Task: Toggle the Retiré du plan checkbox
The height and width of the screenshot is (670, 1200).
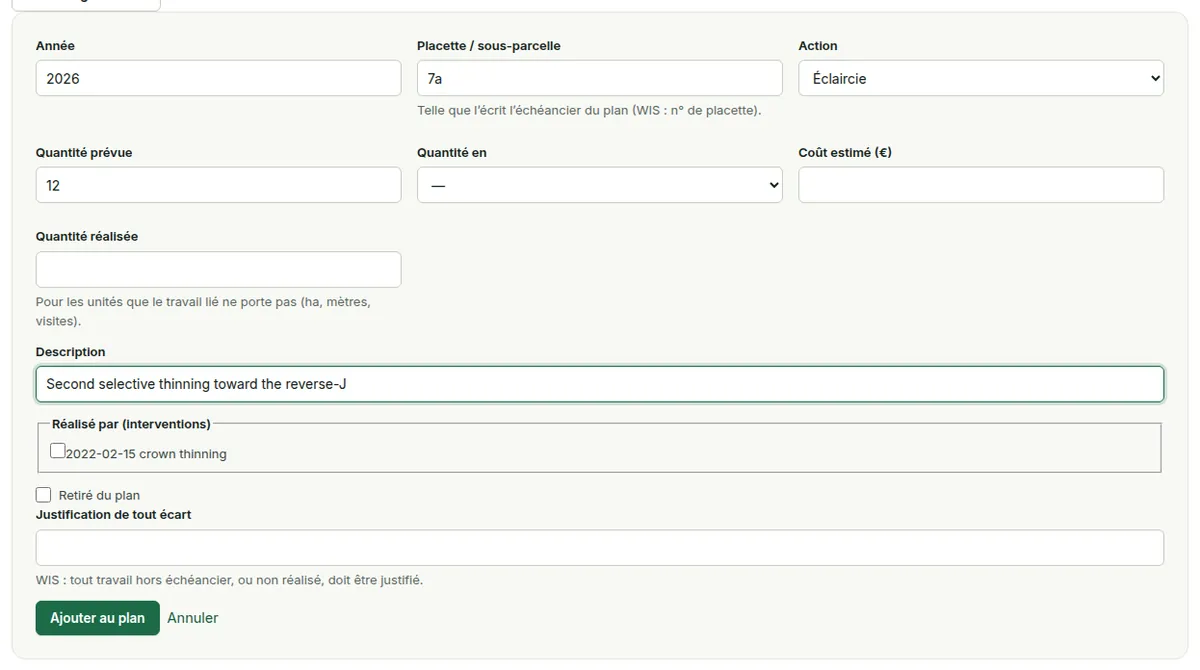Action: [43, 495]
